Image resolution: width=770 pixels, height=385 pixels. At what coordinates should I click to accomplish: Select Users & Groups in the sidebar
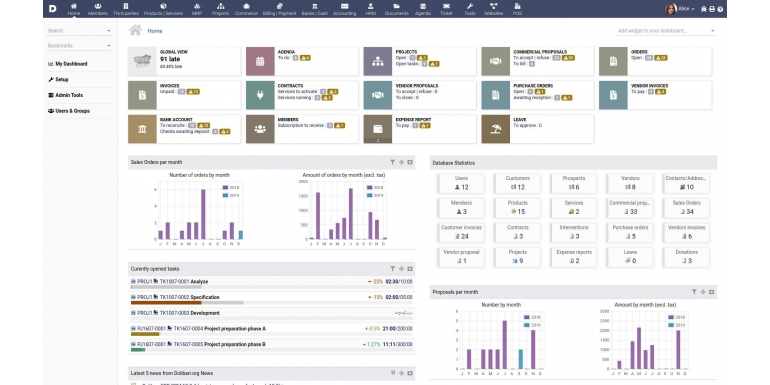point(69,111)
